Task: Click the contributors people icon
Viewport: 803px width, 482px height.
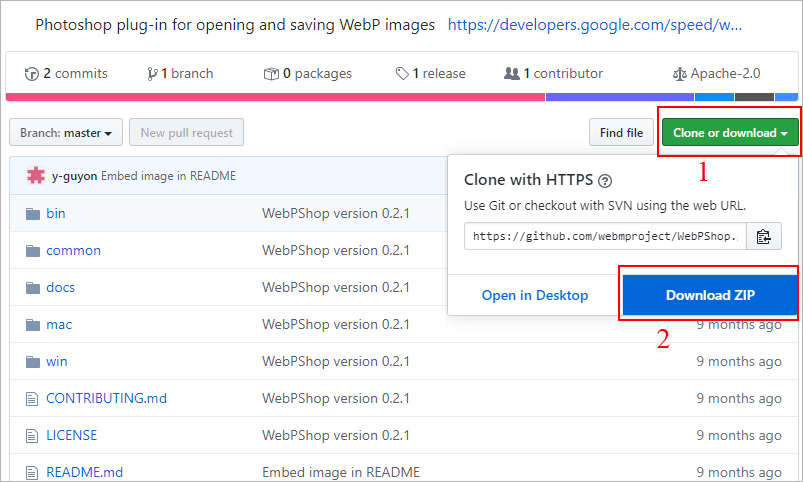Action: tap(512, 73)
